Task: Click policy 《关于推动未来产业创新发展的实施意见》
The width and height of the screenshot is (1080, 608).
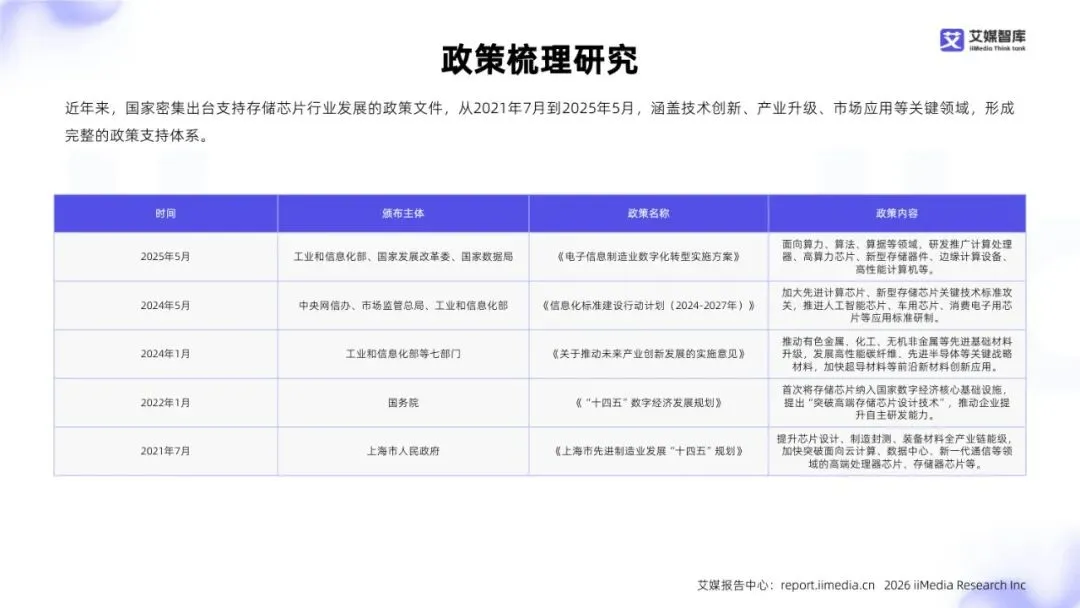Action: pyautogui.click(x=648, y=354)
